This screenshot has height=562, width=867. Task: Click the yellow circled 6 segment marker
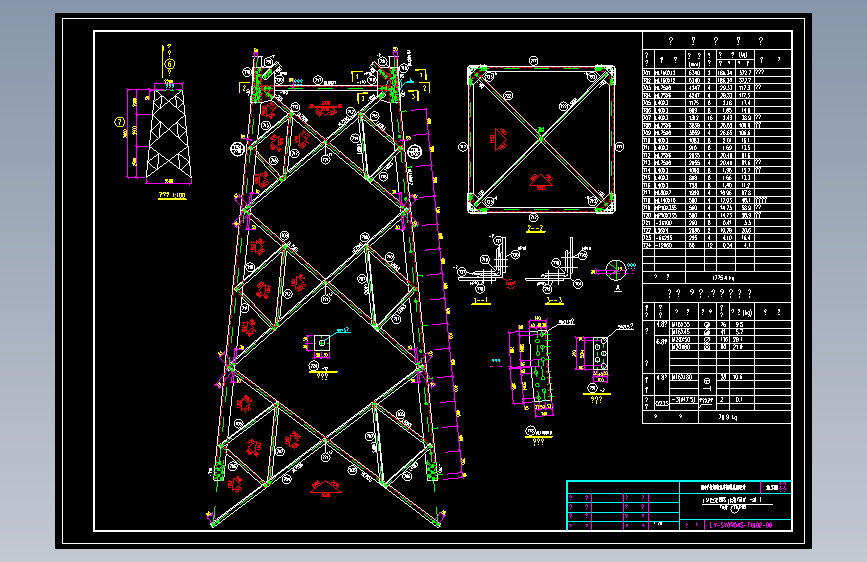pyautogui.click(x=169, y=64)
